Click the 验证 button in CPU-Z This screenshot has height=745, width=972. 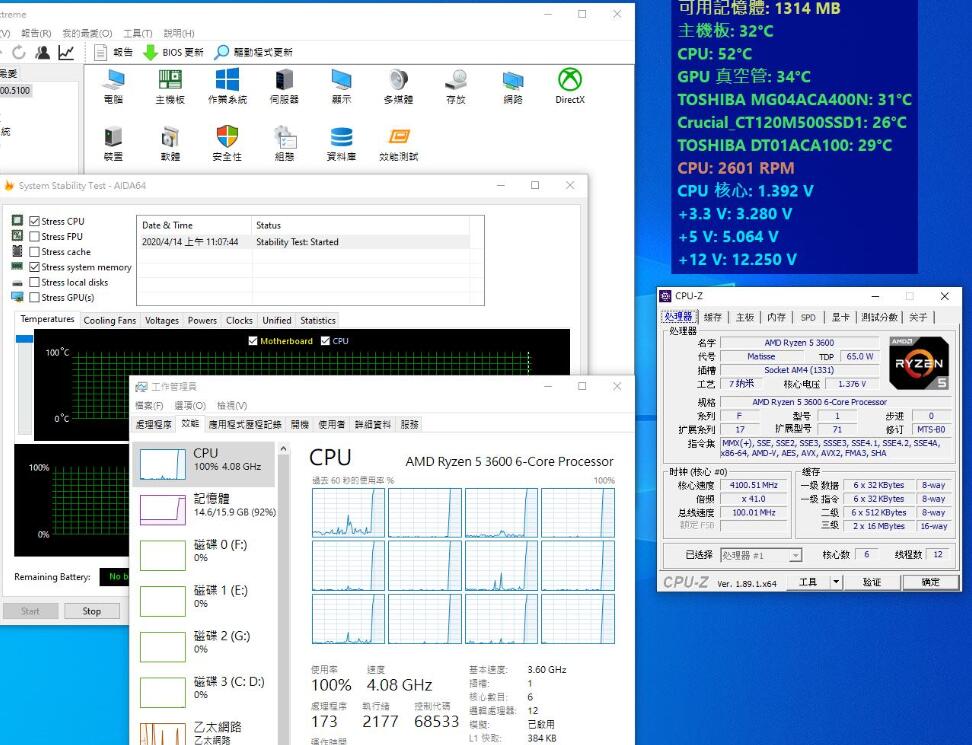click(872, 582)
